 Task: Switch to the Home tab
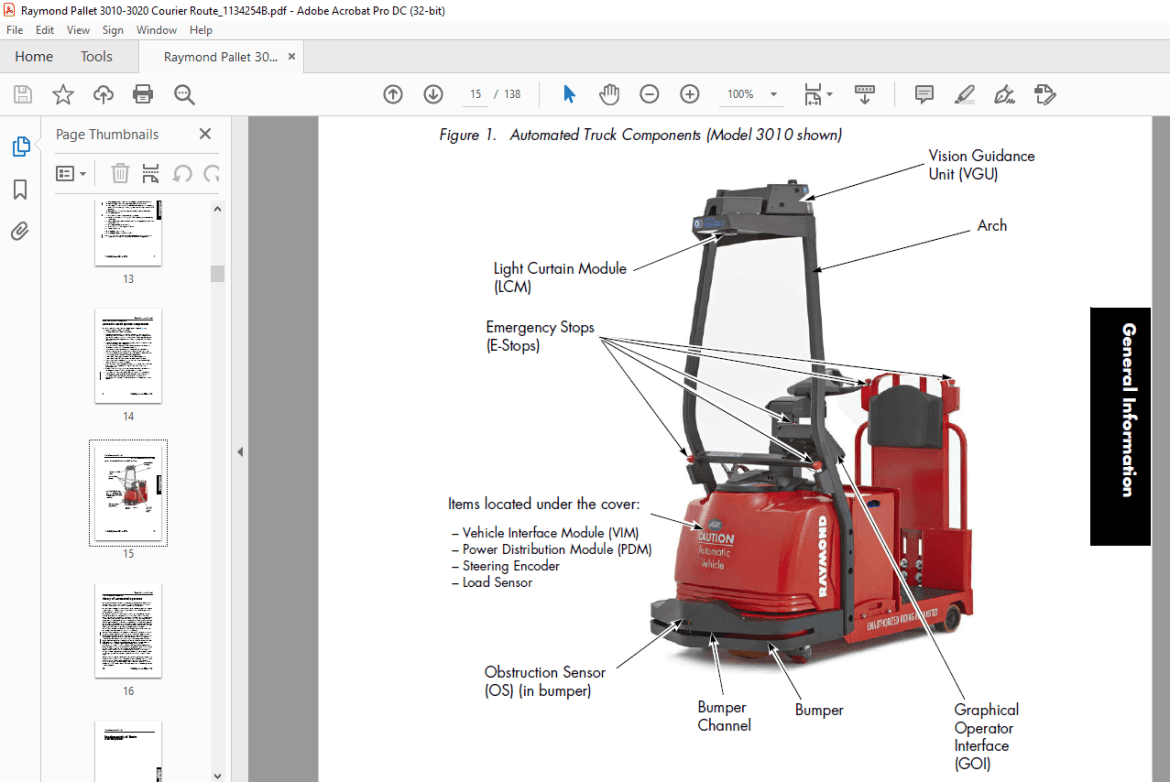(x=34, y=57)
